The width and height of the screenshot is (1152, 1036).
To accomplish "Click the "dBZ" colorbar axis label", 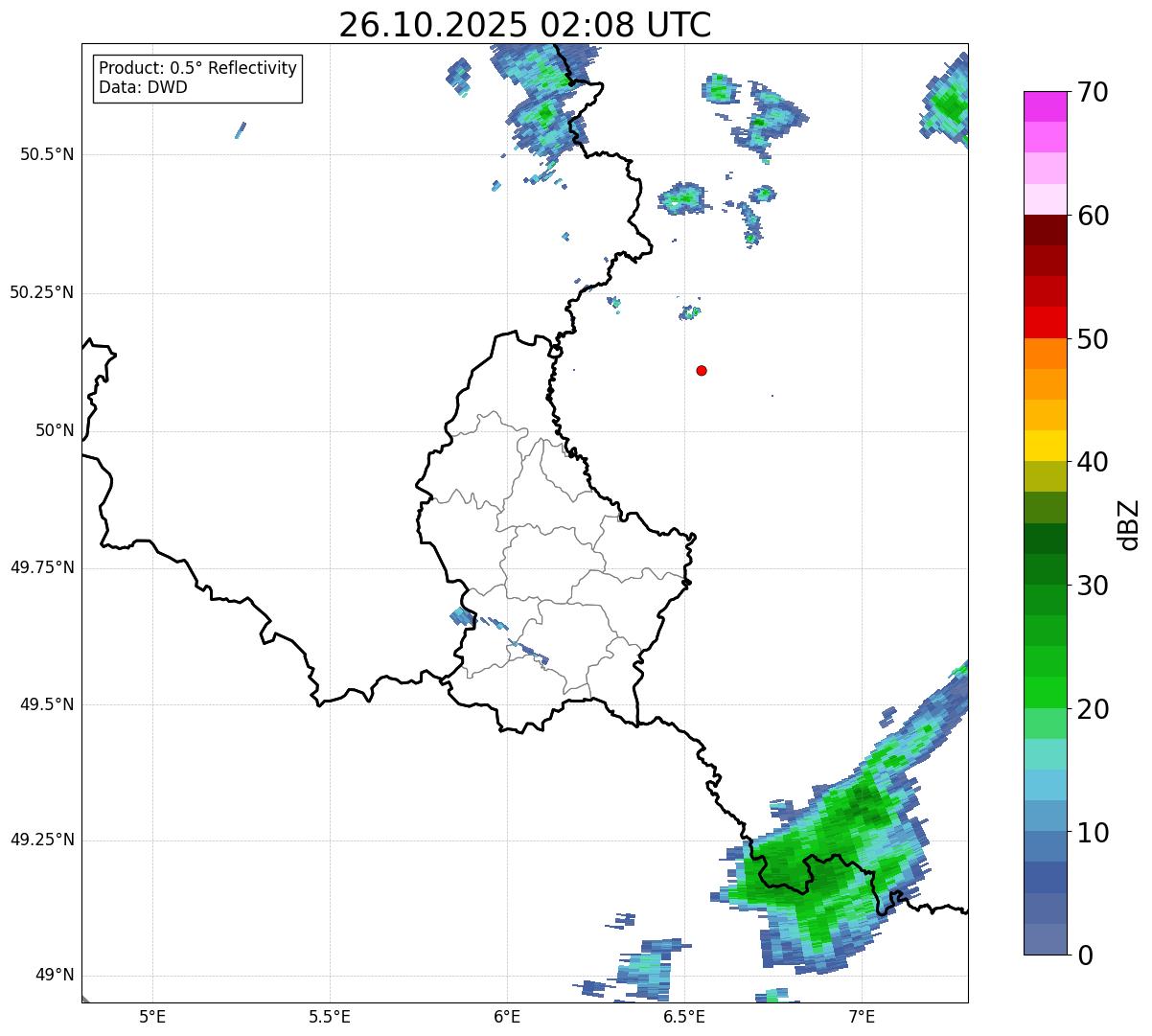I will pos(1129,524).
